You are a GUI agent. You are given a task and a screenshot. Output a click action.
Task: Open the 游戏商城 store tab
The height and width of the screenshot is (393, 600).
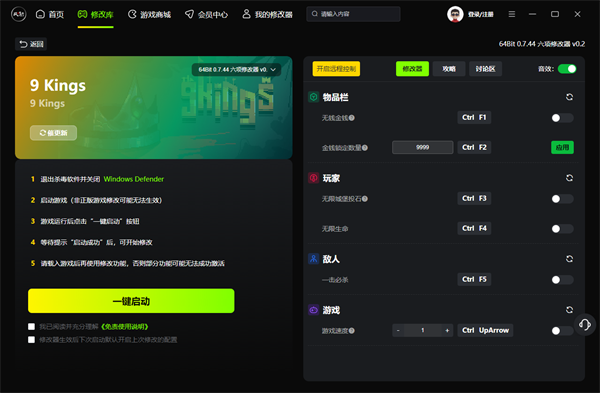(x=149, y=15)
